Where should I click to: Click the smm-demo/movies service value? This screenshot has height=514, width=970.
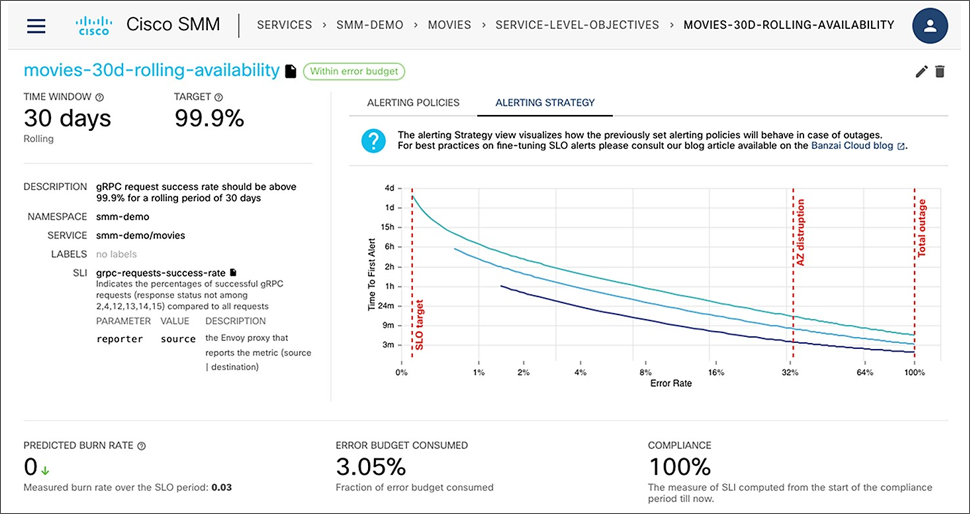tap(140, 236)
